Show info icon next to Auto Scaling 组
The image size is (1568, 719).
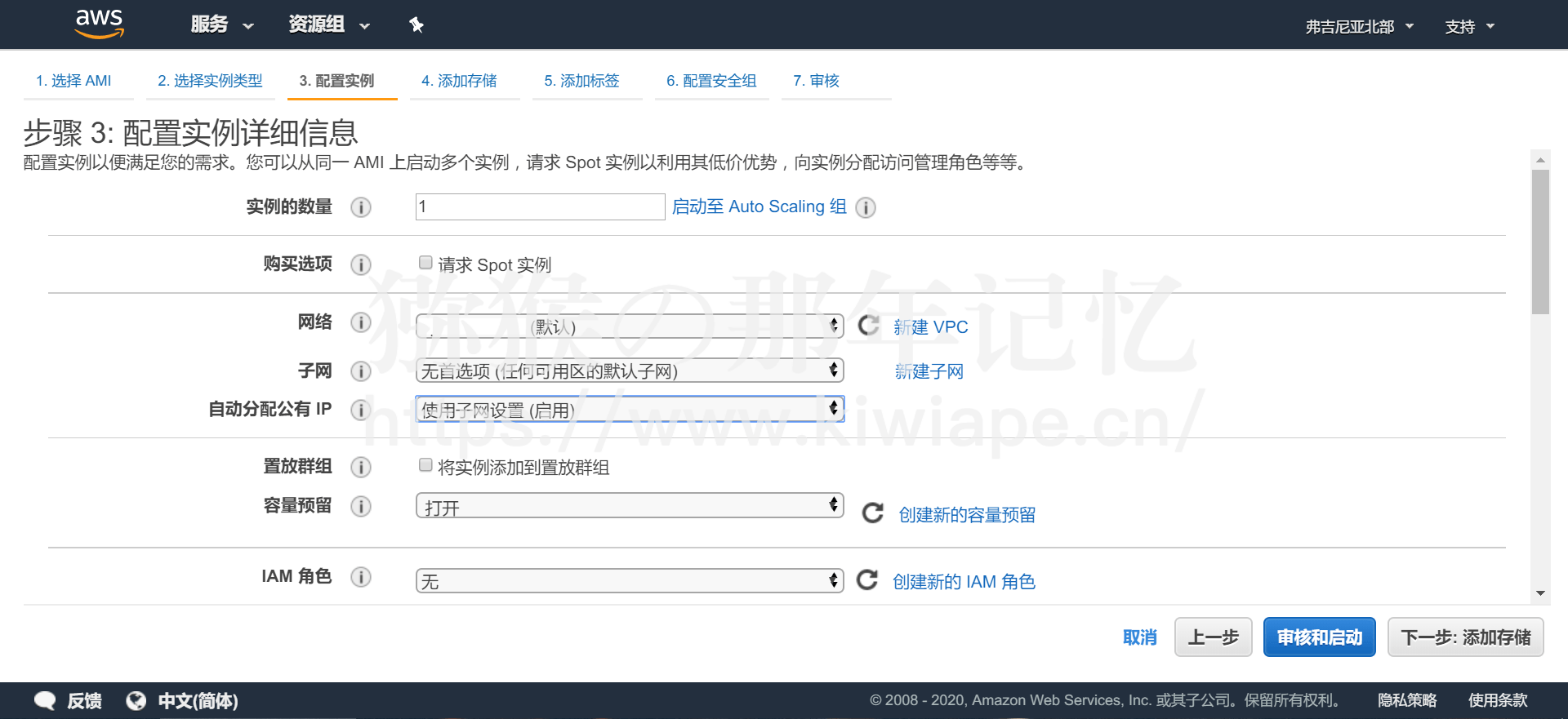click(866, 207)
